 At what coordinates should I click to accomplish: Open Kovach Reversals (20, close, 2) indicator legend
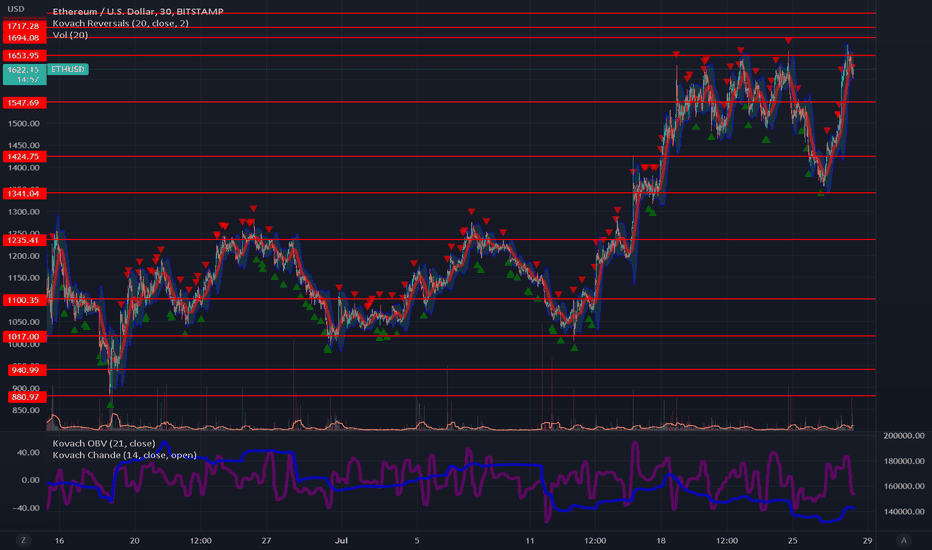121,23
